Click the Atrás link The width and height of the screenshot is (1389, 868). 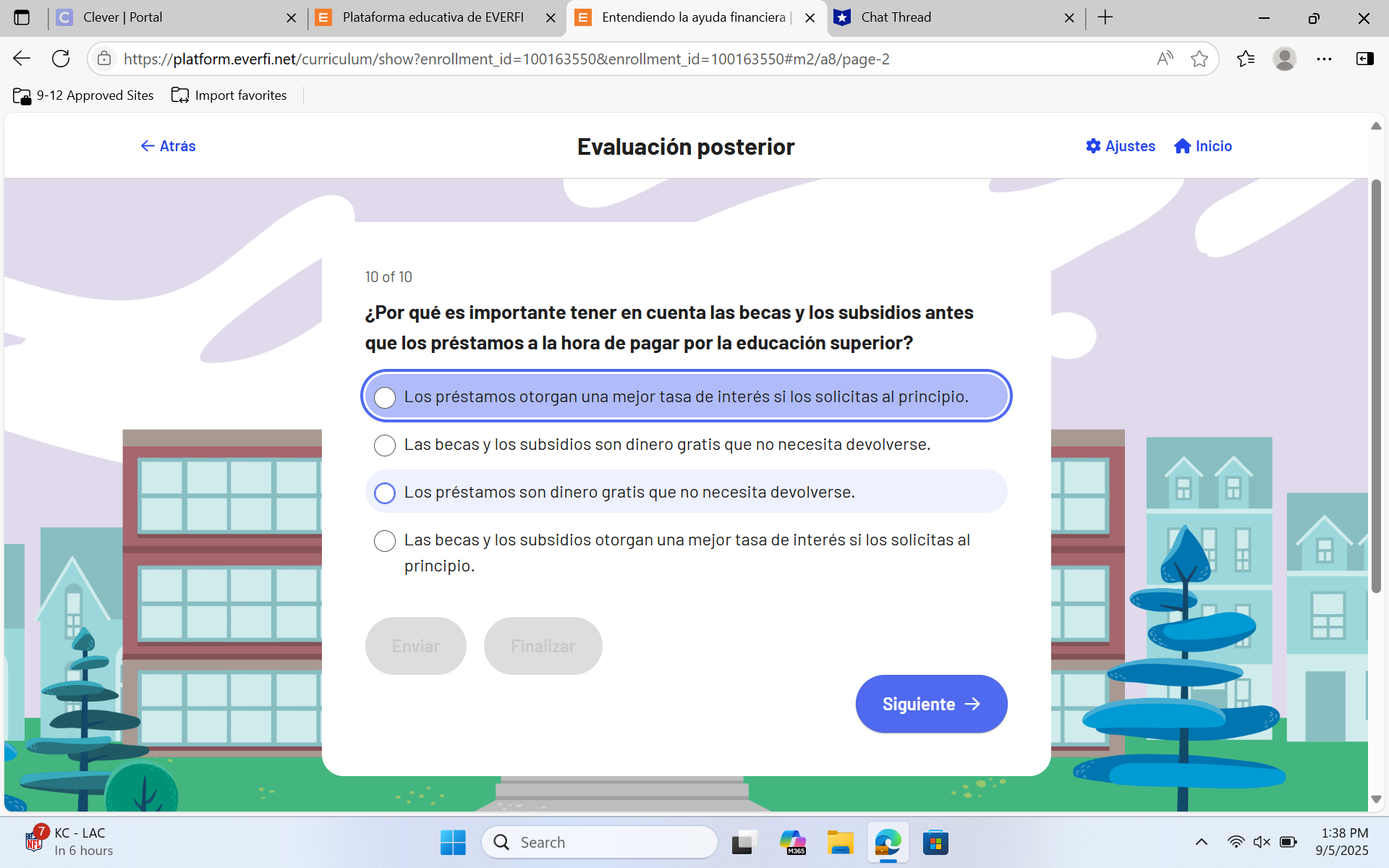167,145
